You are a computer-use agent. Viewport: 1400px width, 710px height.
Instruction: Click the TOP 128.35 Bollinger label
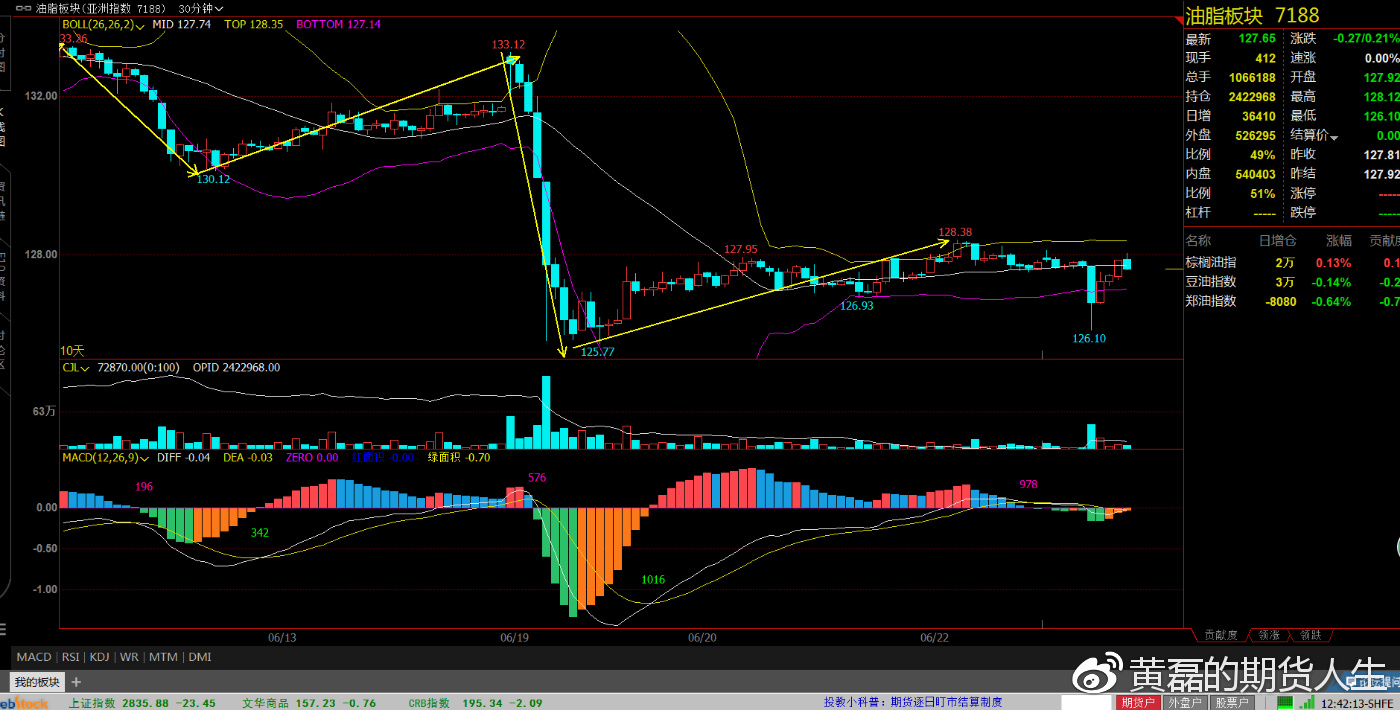pos(254,24)
